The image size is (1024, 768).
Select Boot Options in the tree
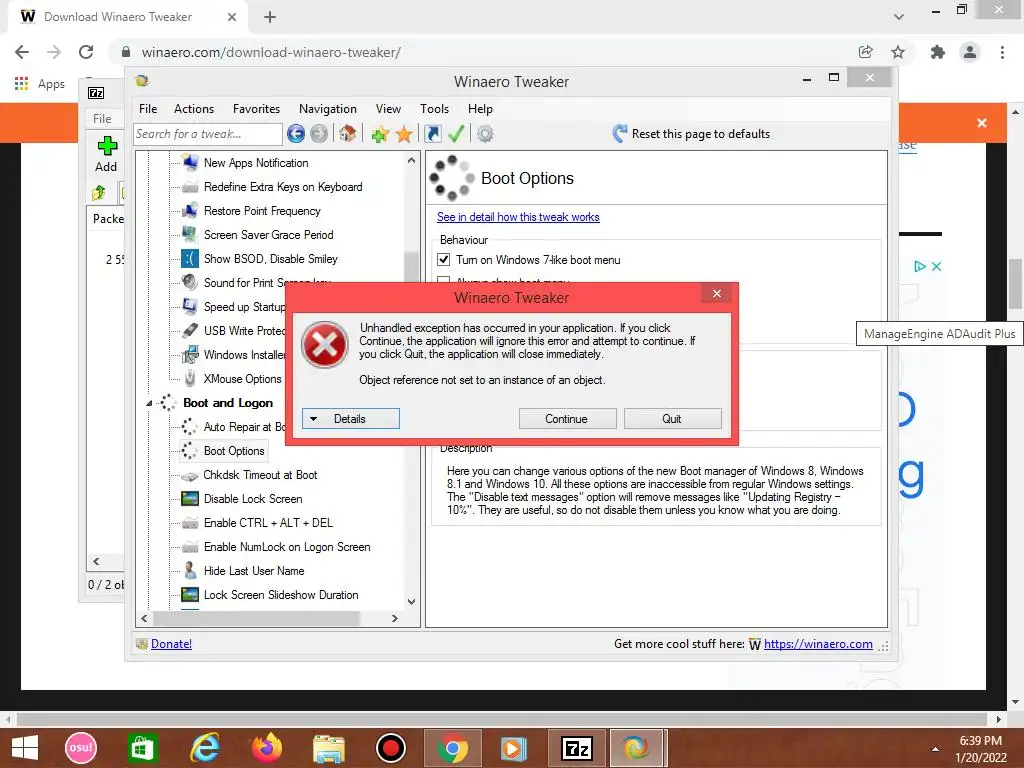(234, 451)
